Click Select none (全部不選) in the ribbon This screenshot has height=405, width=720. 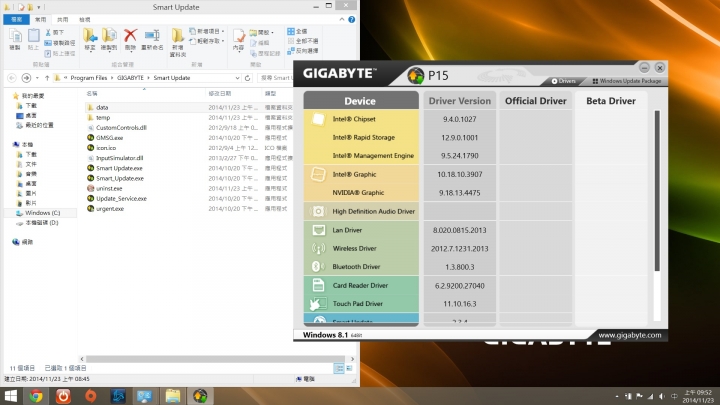pyautogui.click(x=303, y=41)
